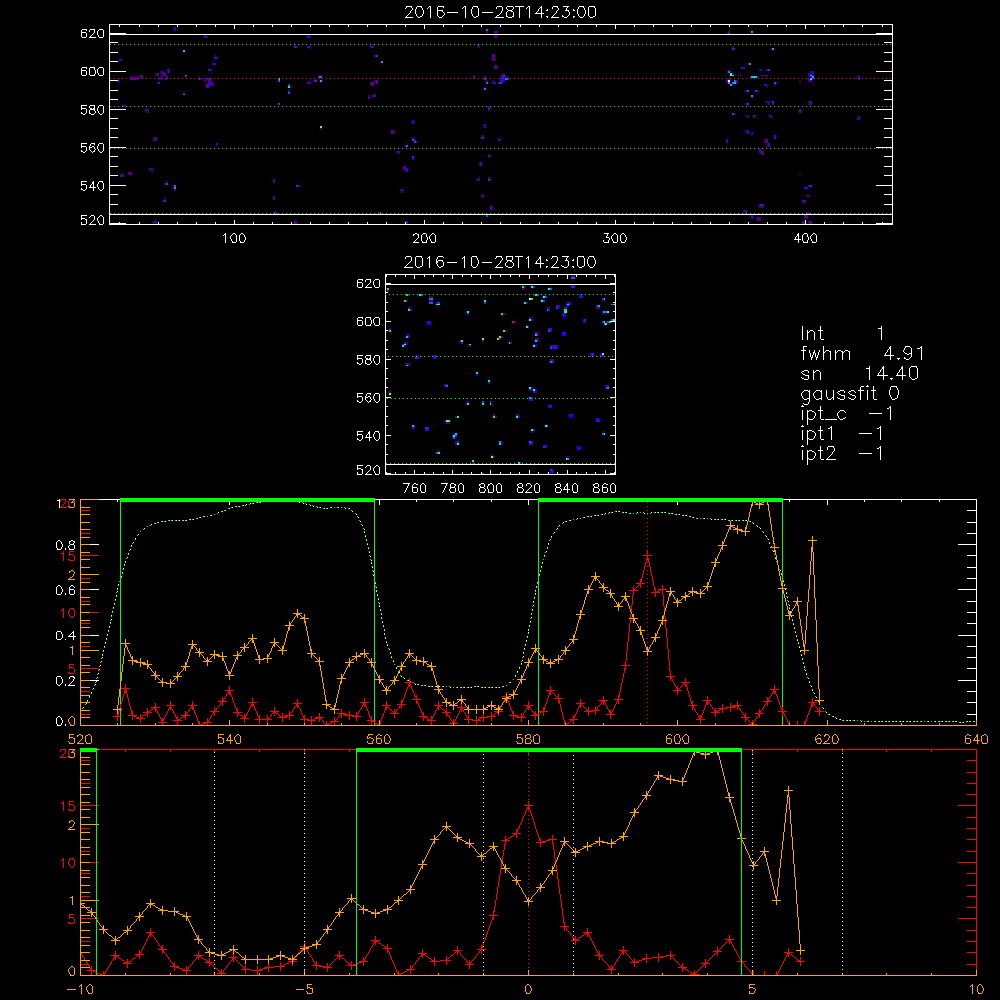Viewport: 1000px width, 1000px height.
Task: Click x-axis label 100 on top image
Action: click(x=234, y=239)
